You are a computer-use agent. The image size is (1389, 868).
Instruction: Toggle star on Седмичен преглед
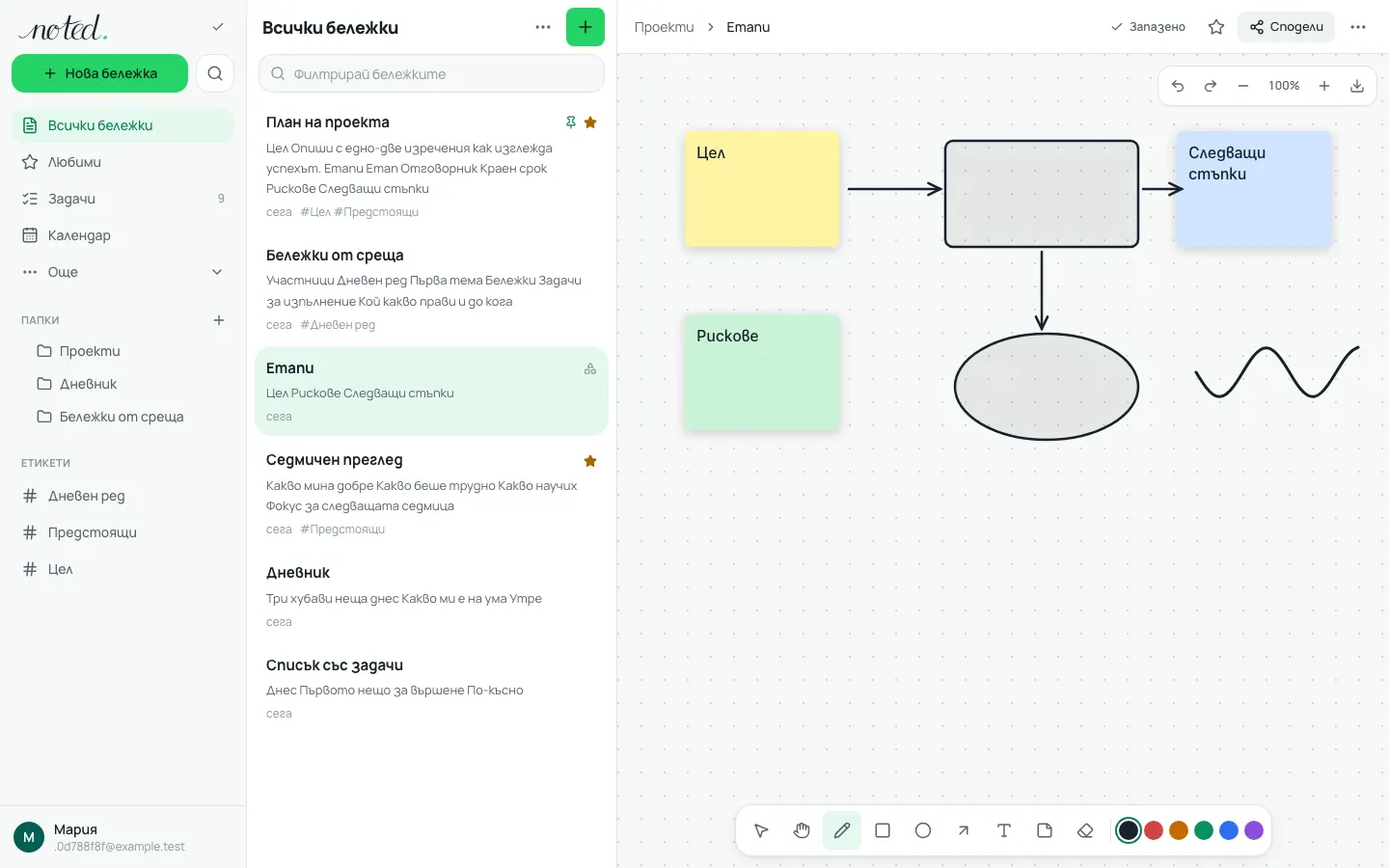[590, 461]
